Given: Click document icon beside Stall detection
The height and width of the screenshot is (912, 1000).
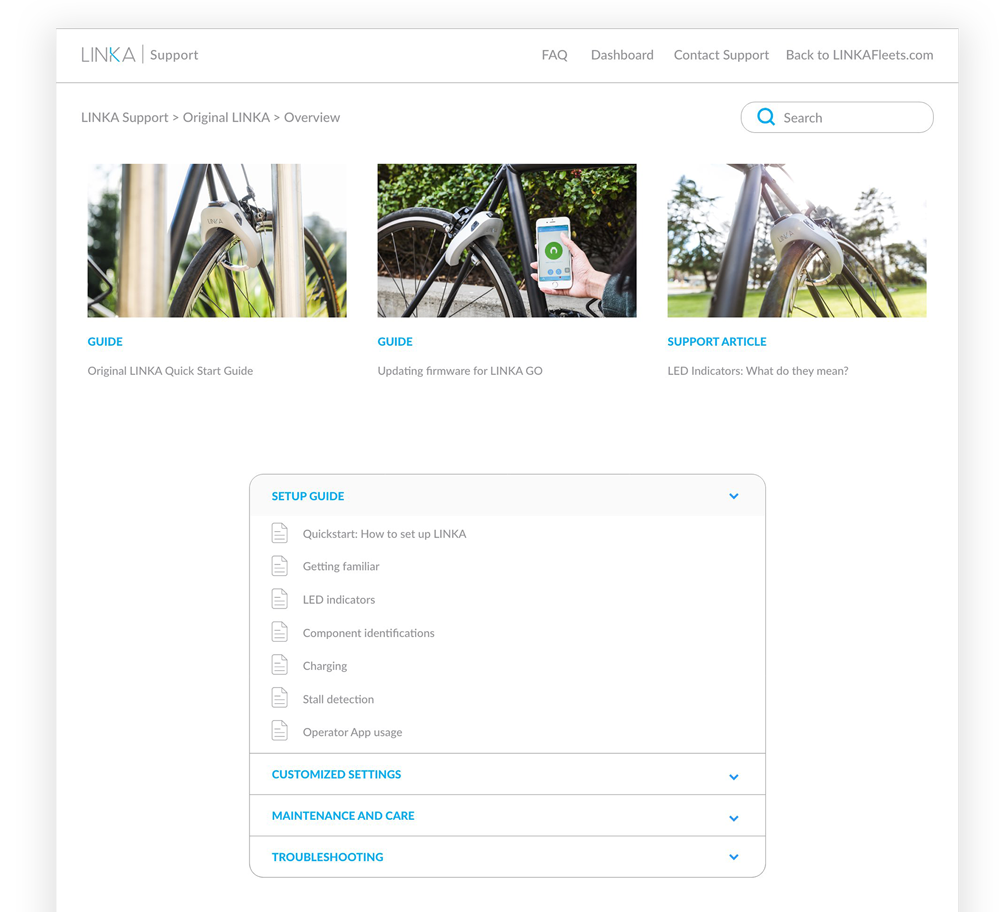Looking at the screenshot, I should point(279,698).
